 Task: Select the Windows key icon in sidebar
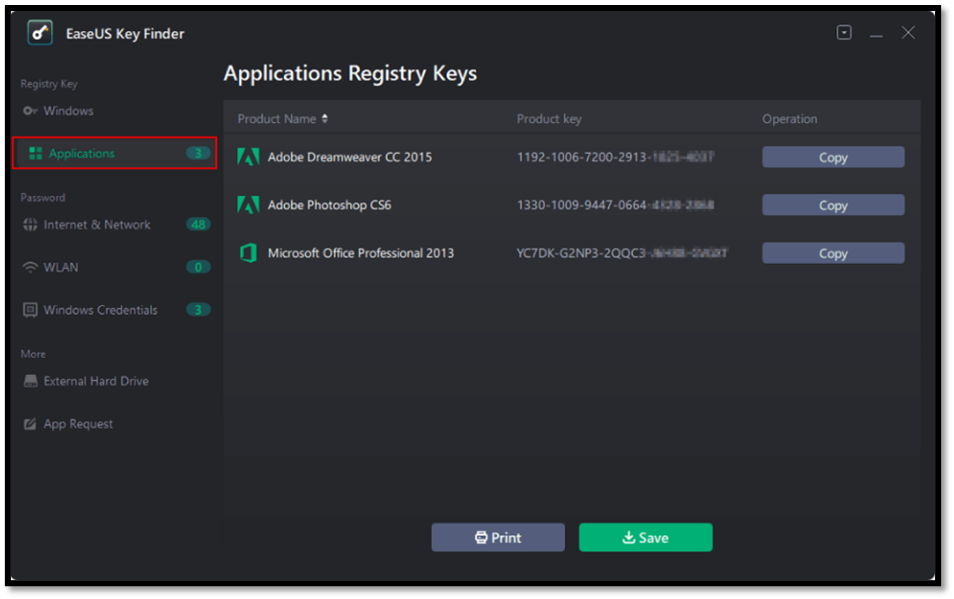pos(31,110)
